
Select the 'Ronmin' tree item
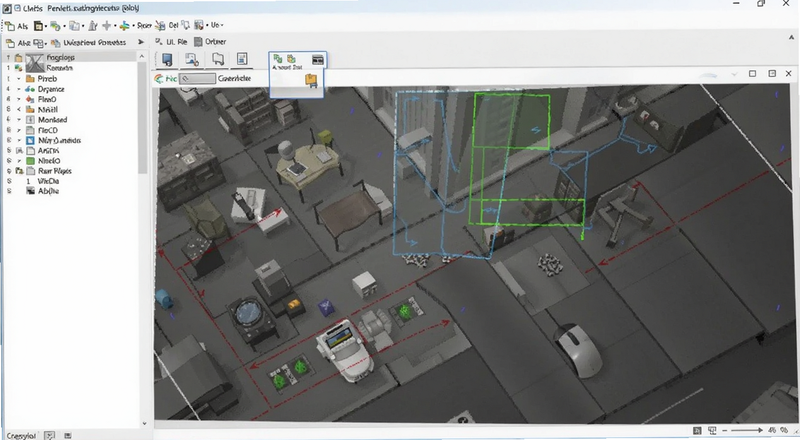coord(60,68)
